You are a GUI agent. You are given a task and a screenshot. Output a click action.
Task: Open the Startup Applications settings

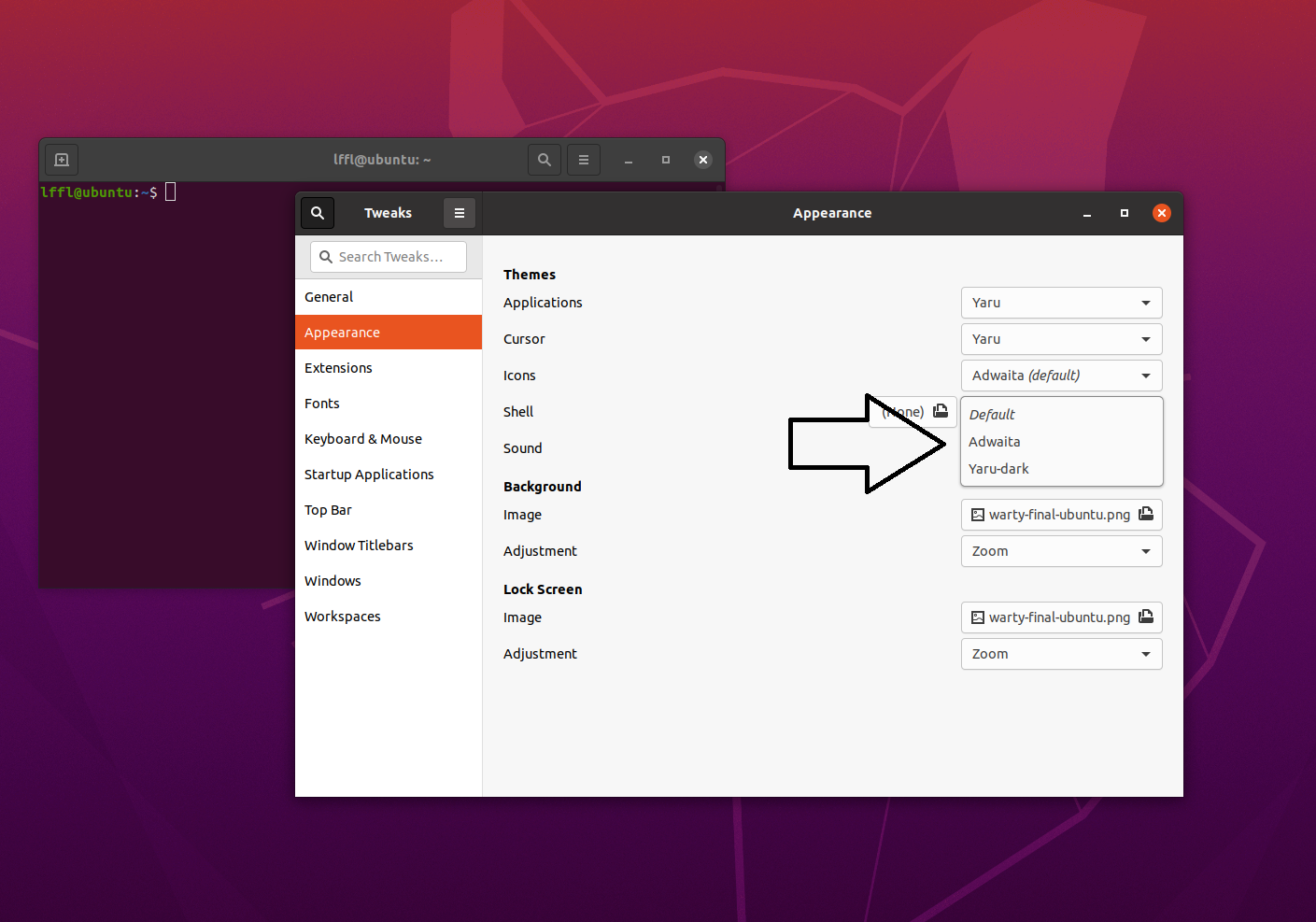[x=369, y=474]
